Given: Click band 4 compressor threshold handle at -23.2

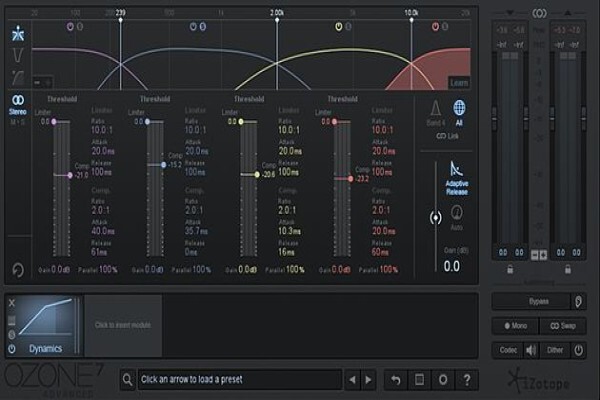Looking at the screenshot, I should [x=351, y=179].
